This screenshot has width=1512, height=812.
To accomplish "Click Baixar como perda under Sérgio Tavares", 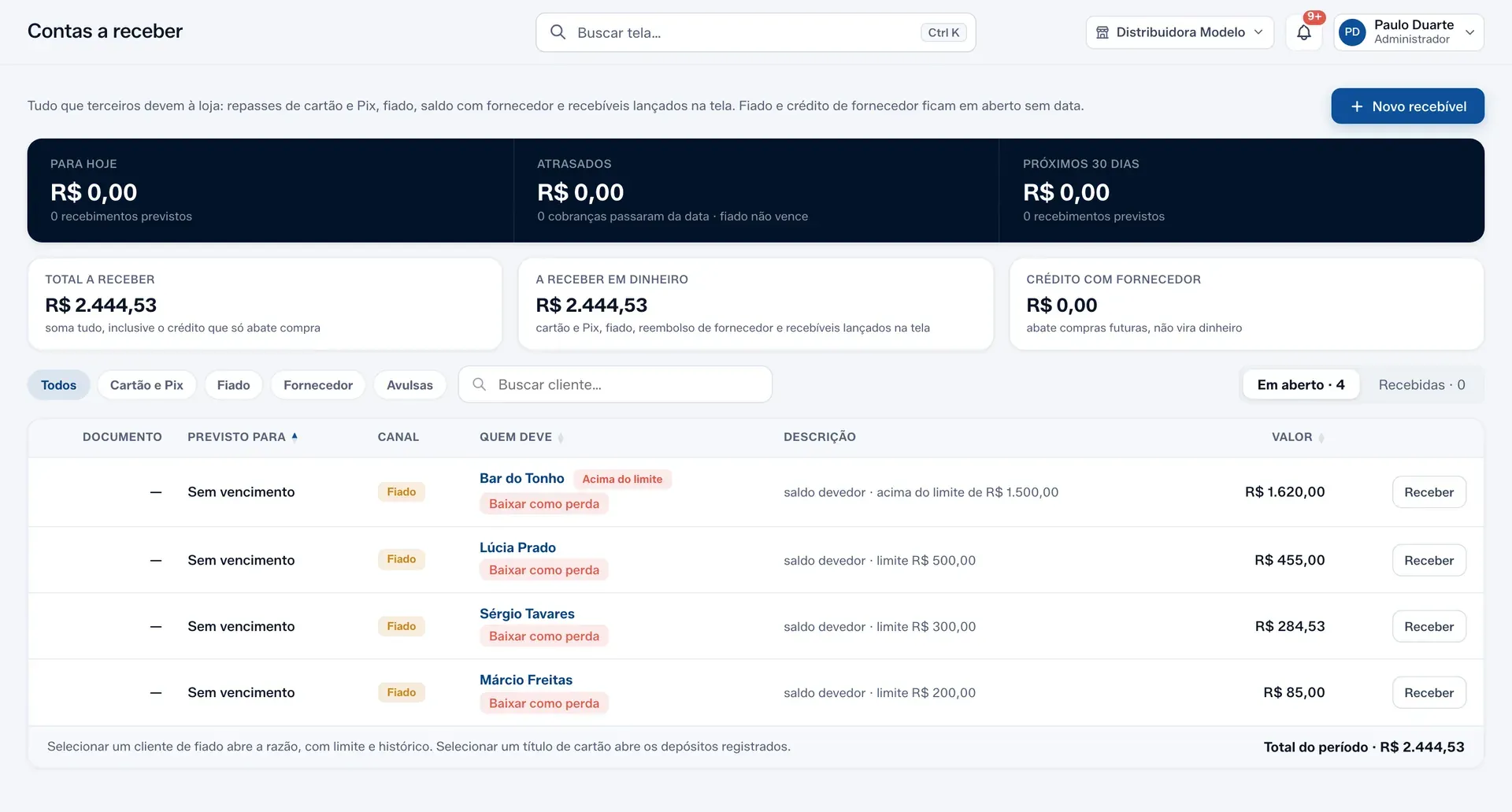I will pos(544,636).
